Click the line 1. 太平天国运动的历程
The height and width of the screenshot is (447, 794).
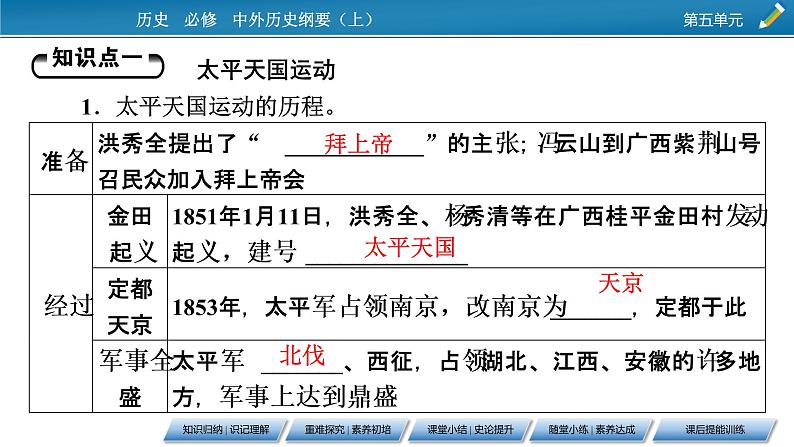pyautogui.click(x=208, y=106)
